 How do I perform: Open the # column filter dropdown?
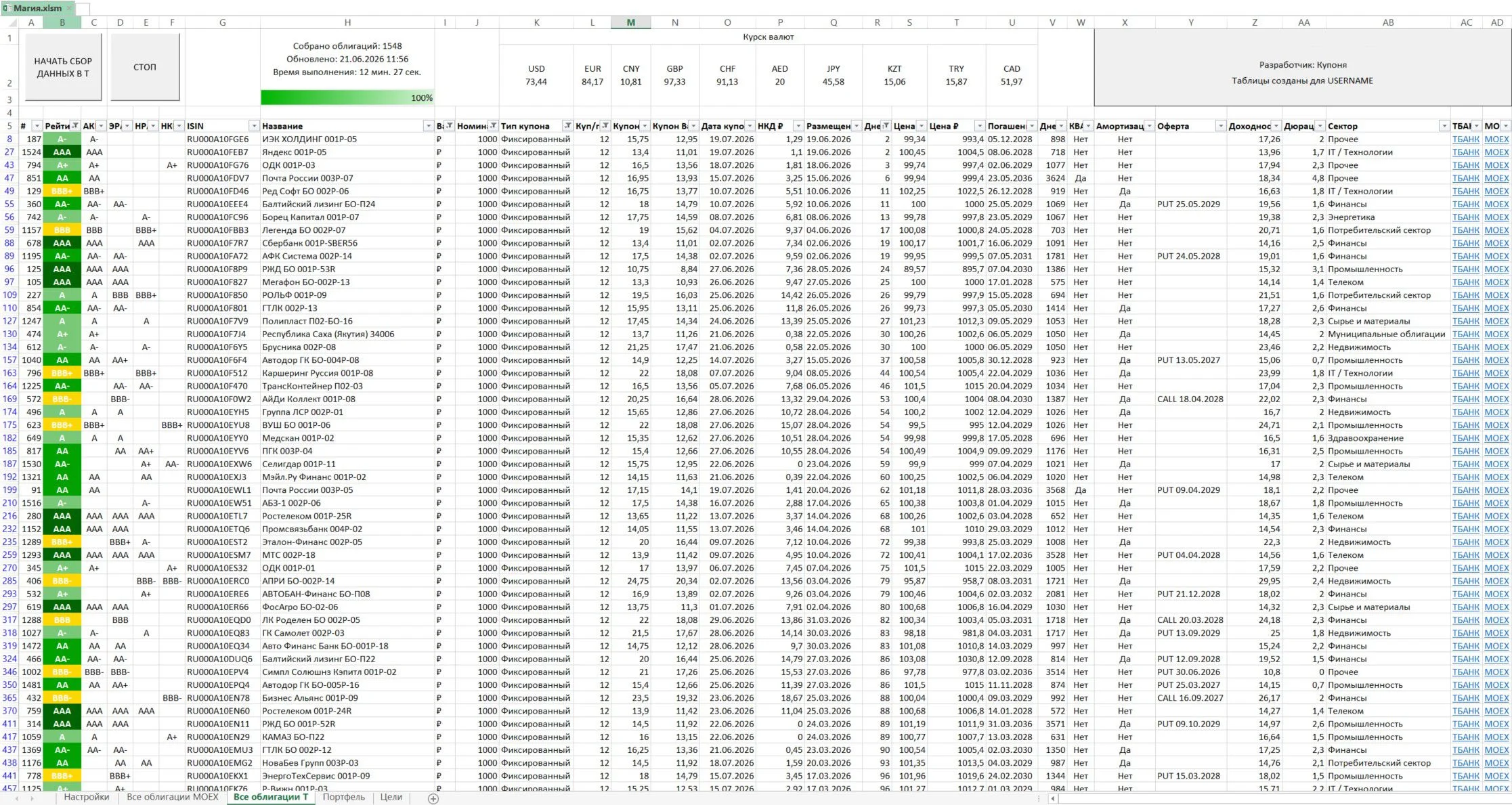pos(37,126)
